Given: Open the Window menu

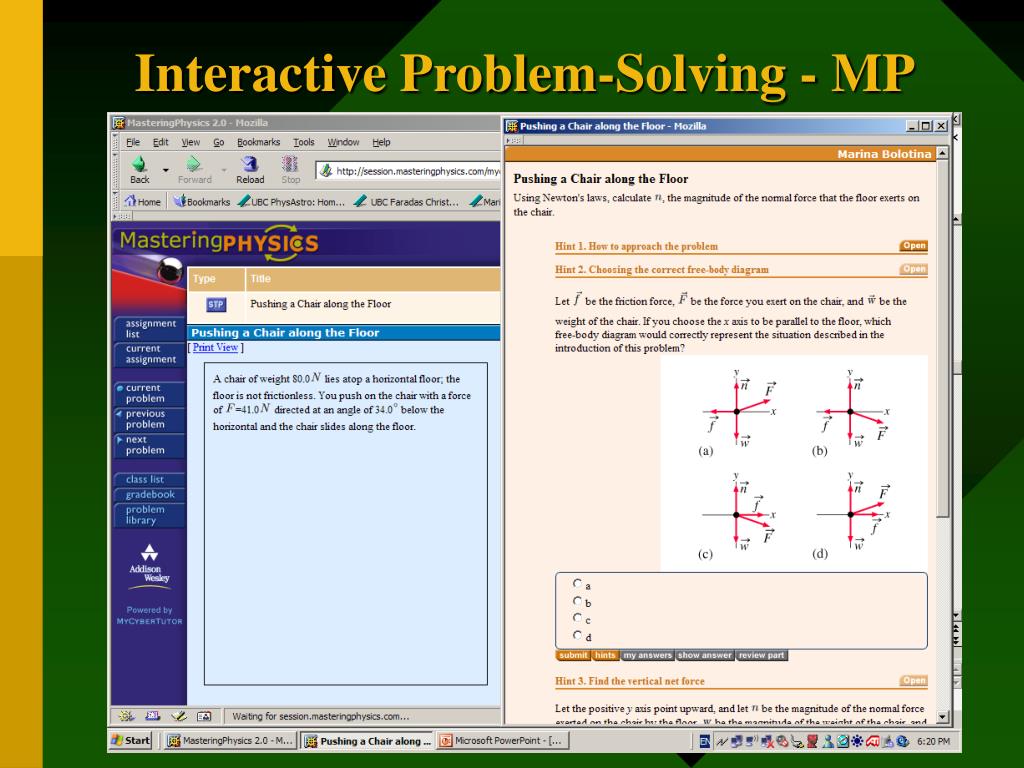Looking at the screenshot, I should [x=344, y=142].
